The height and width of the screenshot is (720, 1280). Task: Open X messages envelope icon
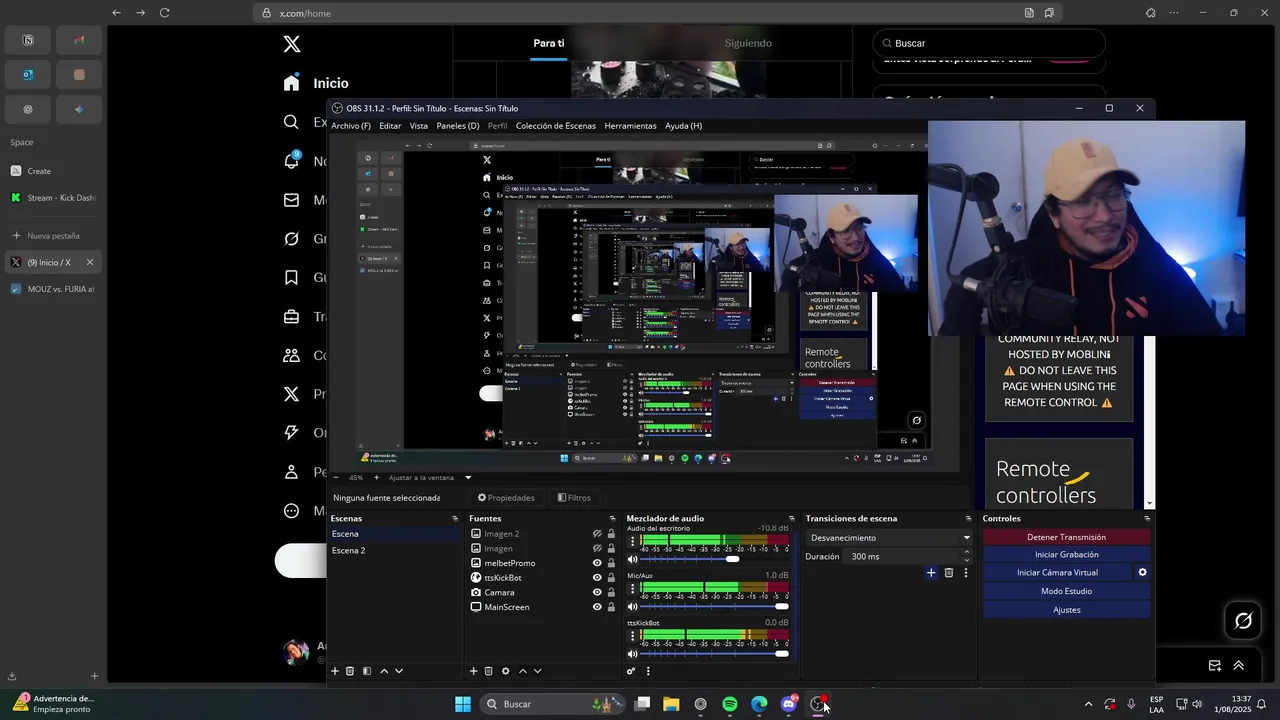(x=291, y=200)
